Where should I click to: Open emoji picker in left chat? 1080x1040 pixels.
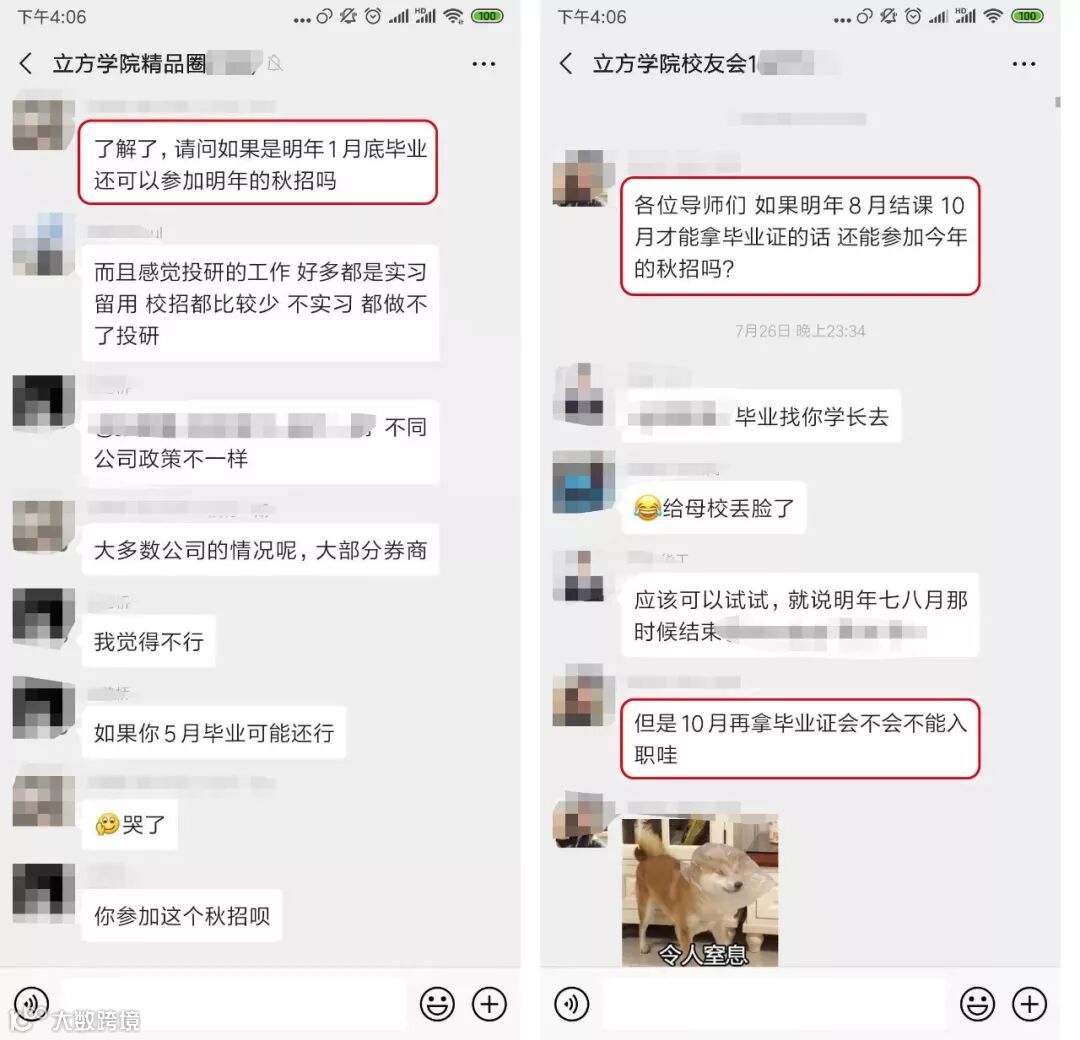point(437,1003)
